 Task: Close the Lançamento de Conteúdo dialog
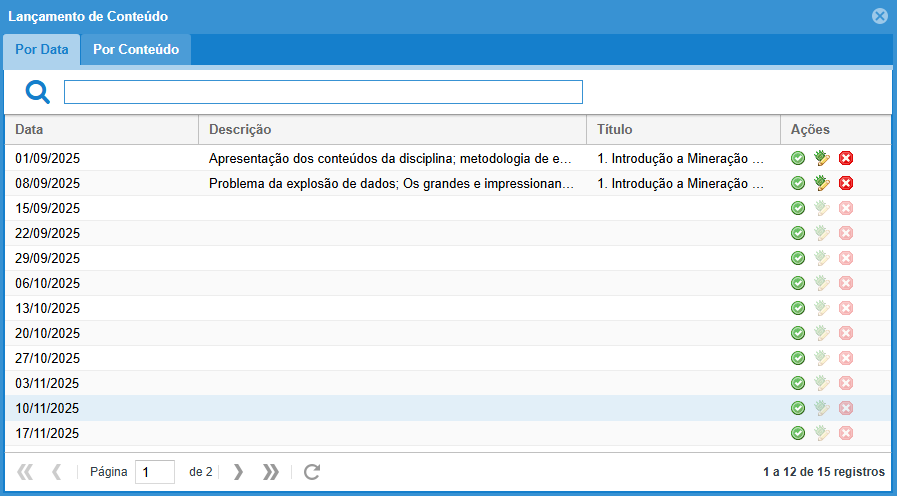880,16
